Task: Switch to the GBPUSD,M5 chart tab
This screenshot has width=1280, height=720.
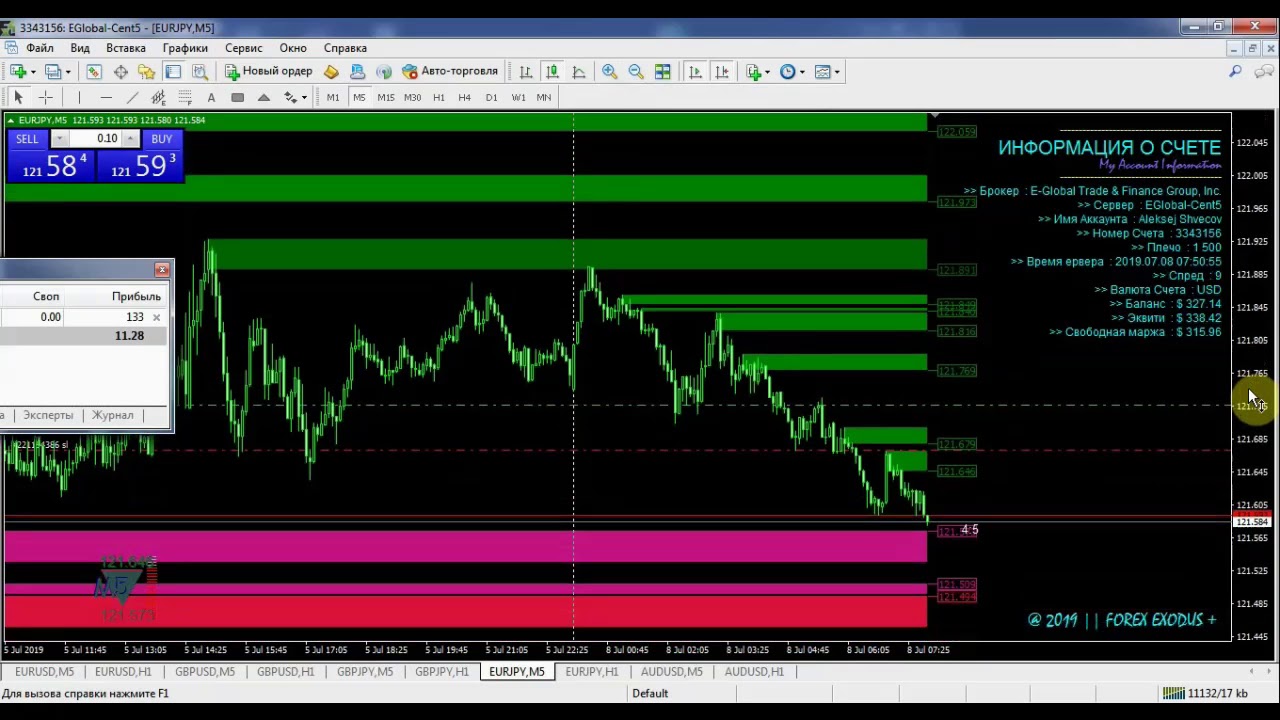Action: click(205, 672)
